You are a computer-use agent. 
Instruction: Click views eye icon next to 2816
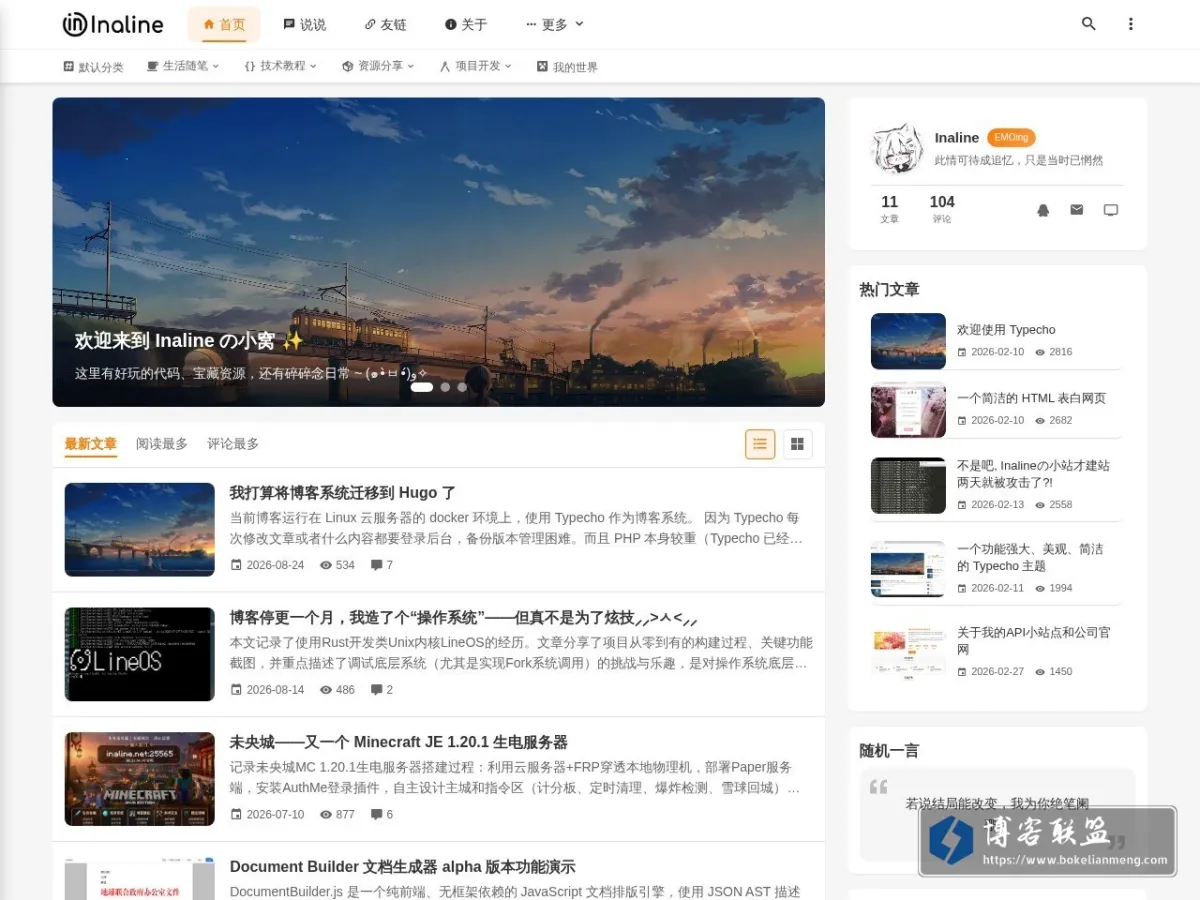click(x=1040, y=352)
